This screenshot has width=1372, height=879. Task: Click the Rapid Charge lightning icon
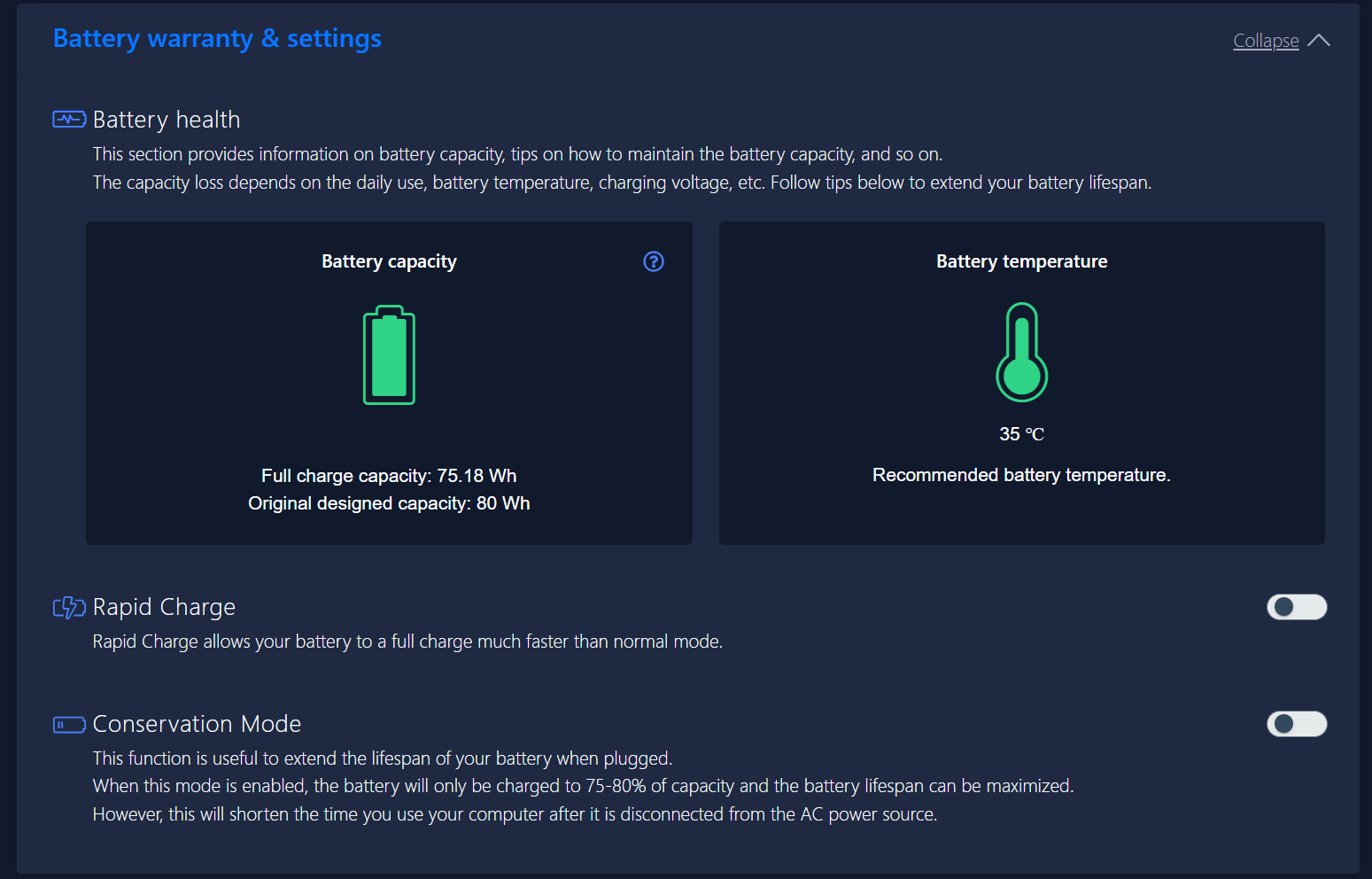(x=69, y=607)
